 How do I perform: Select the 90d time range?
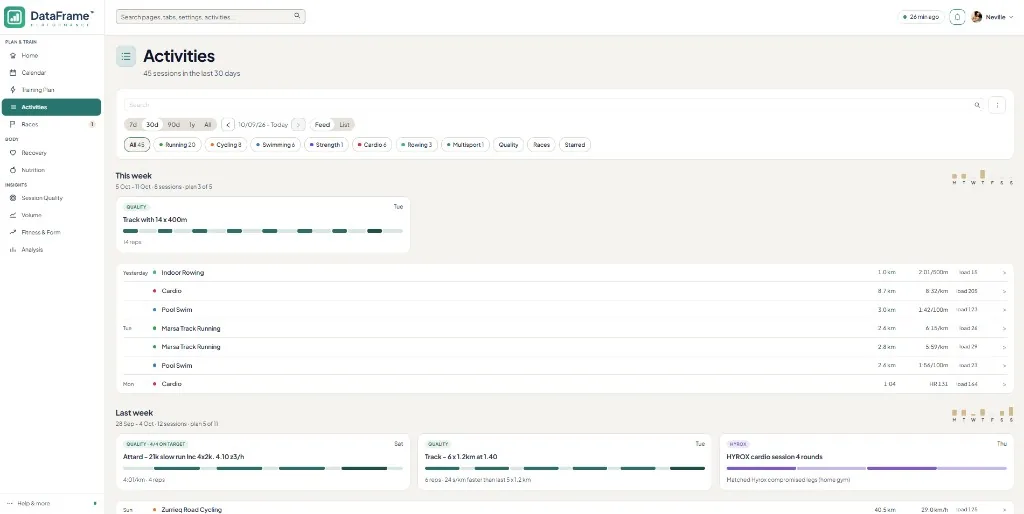173,125
